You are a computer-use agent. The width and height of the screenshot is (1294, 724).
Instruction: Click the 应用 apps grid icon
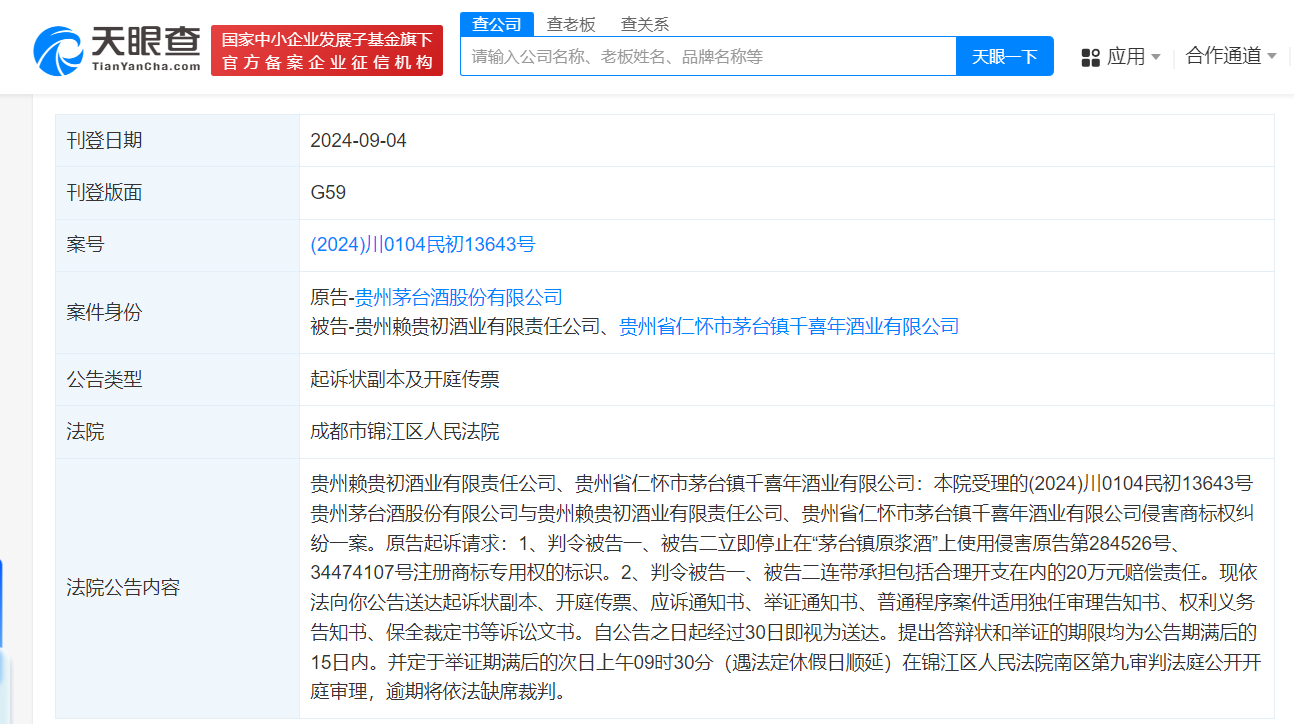click(1089, 56)
